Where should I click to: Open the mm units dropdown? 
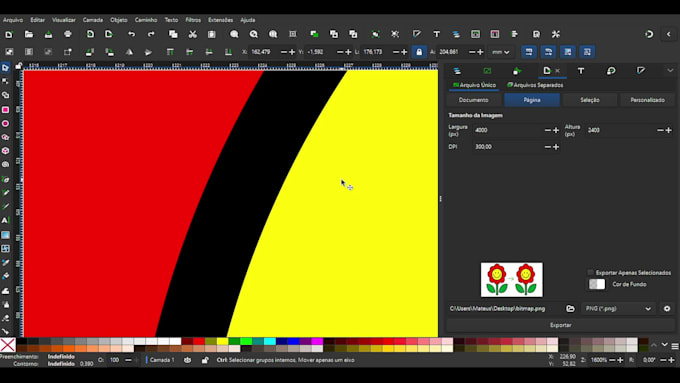pyautogui.click(x=500, y=52)
